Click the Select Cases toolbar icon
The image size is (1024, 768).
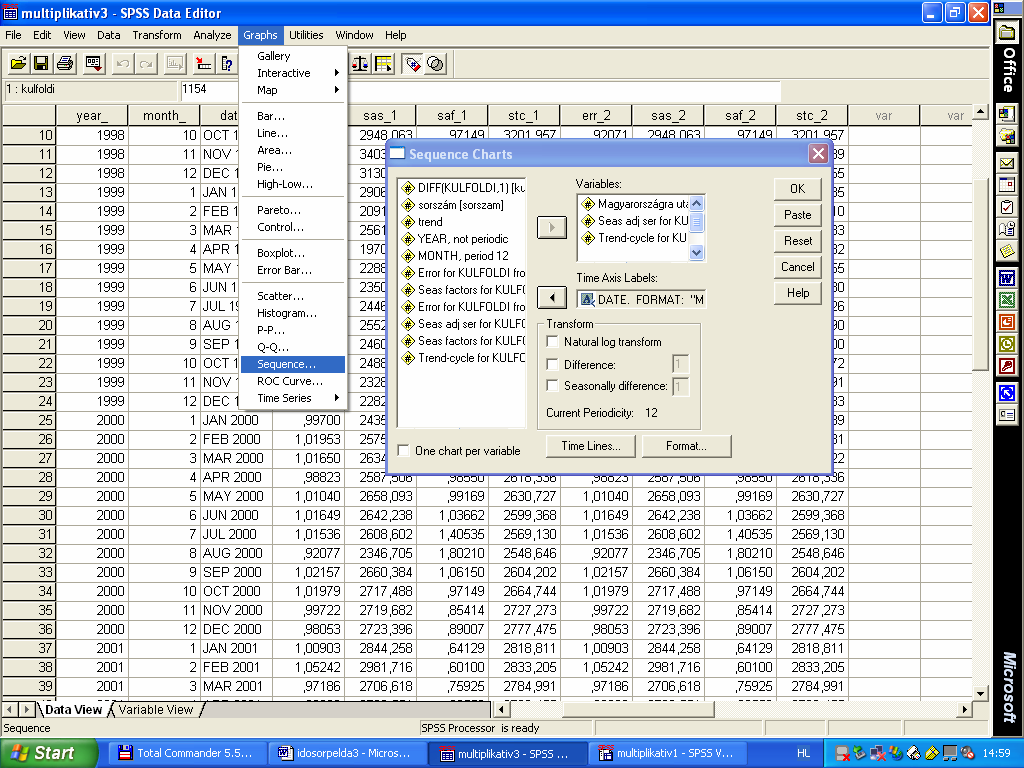pyautogui.click(x=383, y=63)
